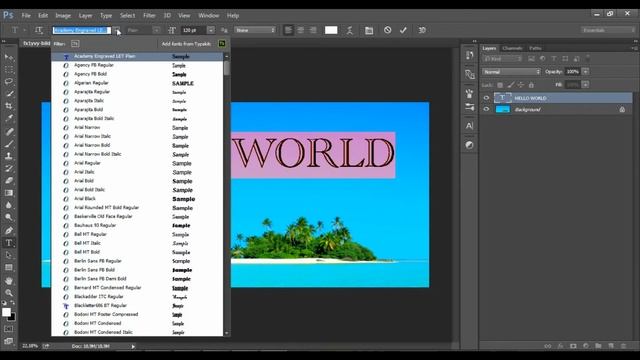Image resolution: width=640 pixels, height=360 pixels.
Task: Open the Image menu
Action: coord(63,16)
